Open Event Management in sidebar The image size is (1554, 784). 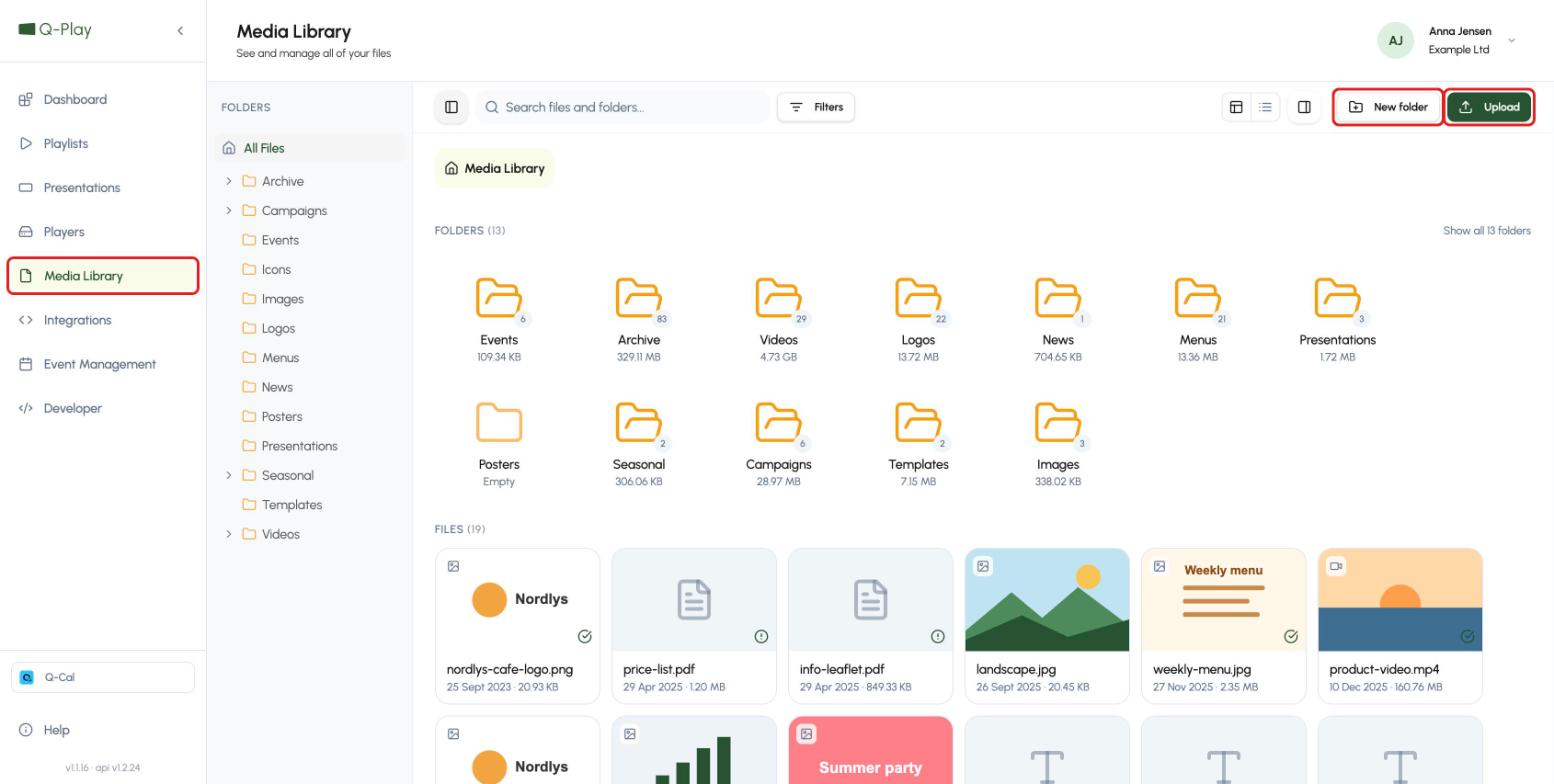pos(103,364)
